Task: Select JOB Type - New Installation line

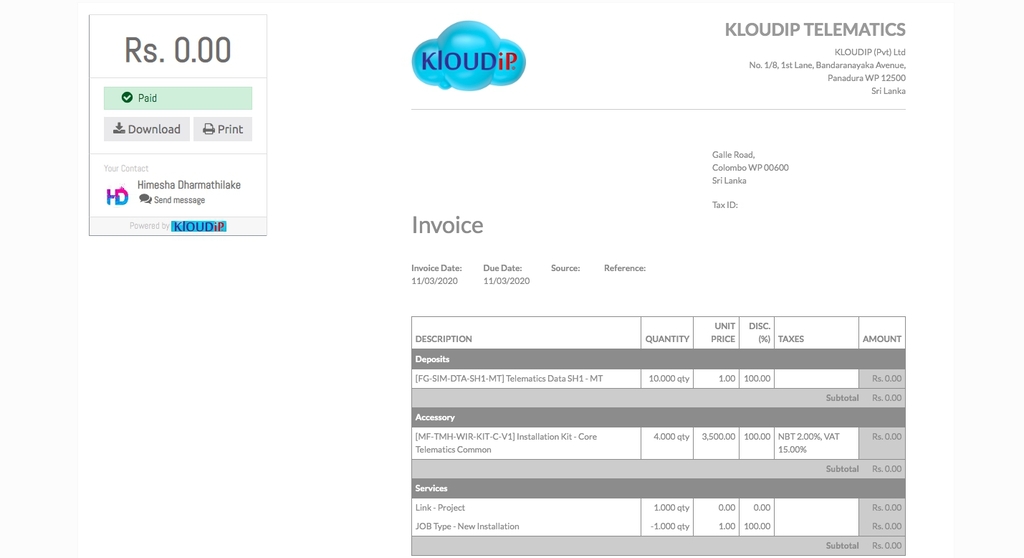Action: click(467, 527)
